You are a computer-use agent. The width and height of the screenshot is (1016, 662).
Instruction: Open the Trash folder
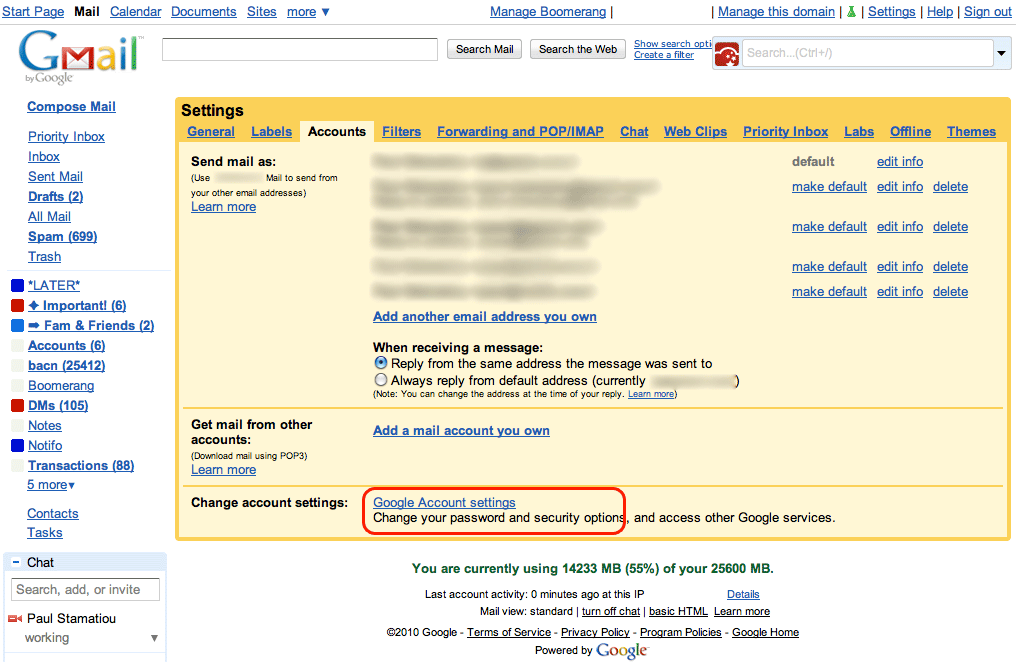click(44, 257)
